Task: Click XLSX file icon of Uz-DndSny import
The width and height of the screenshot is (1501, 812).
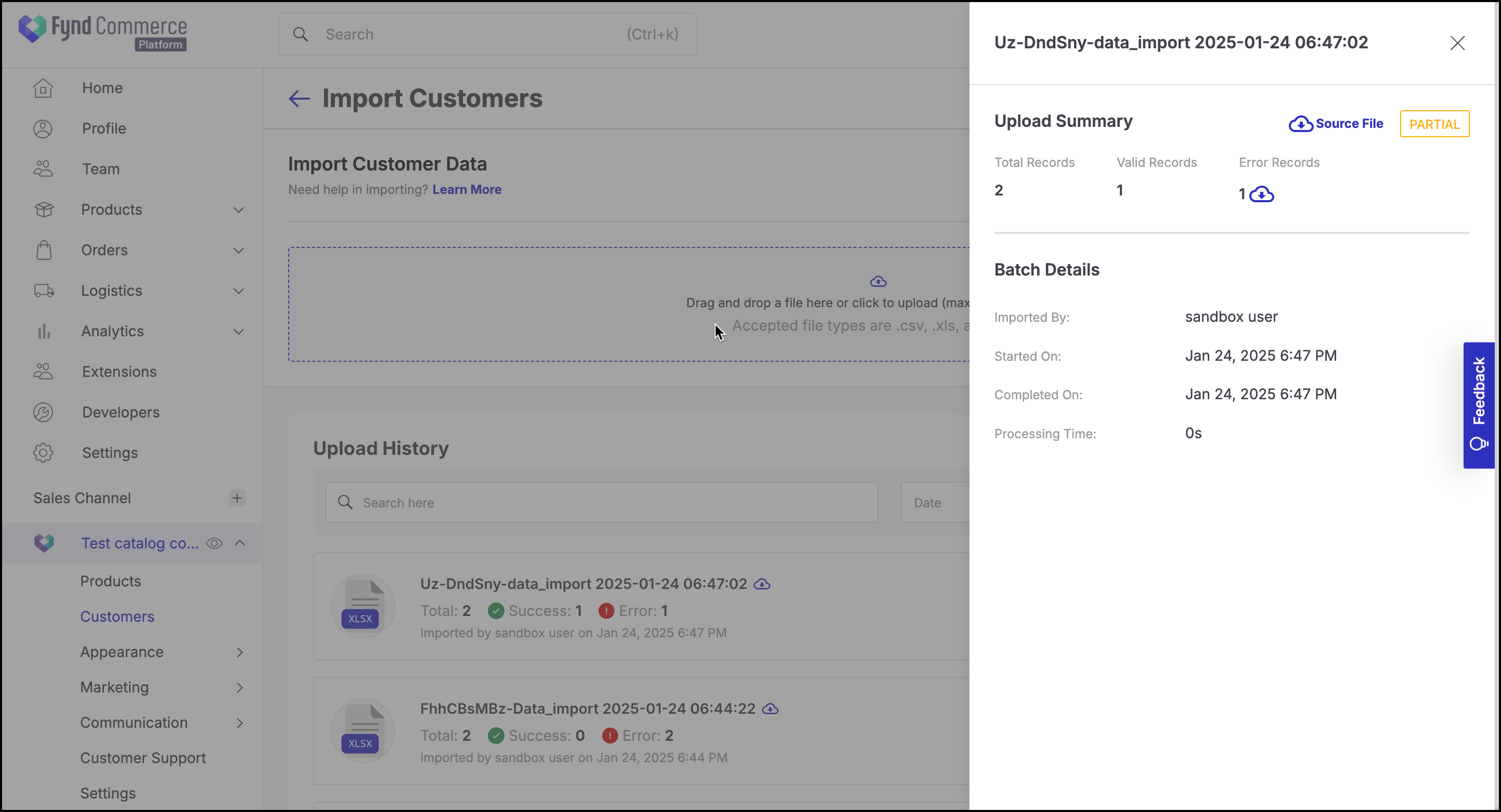Action: click(363, 606)
